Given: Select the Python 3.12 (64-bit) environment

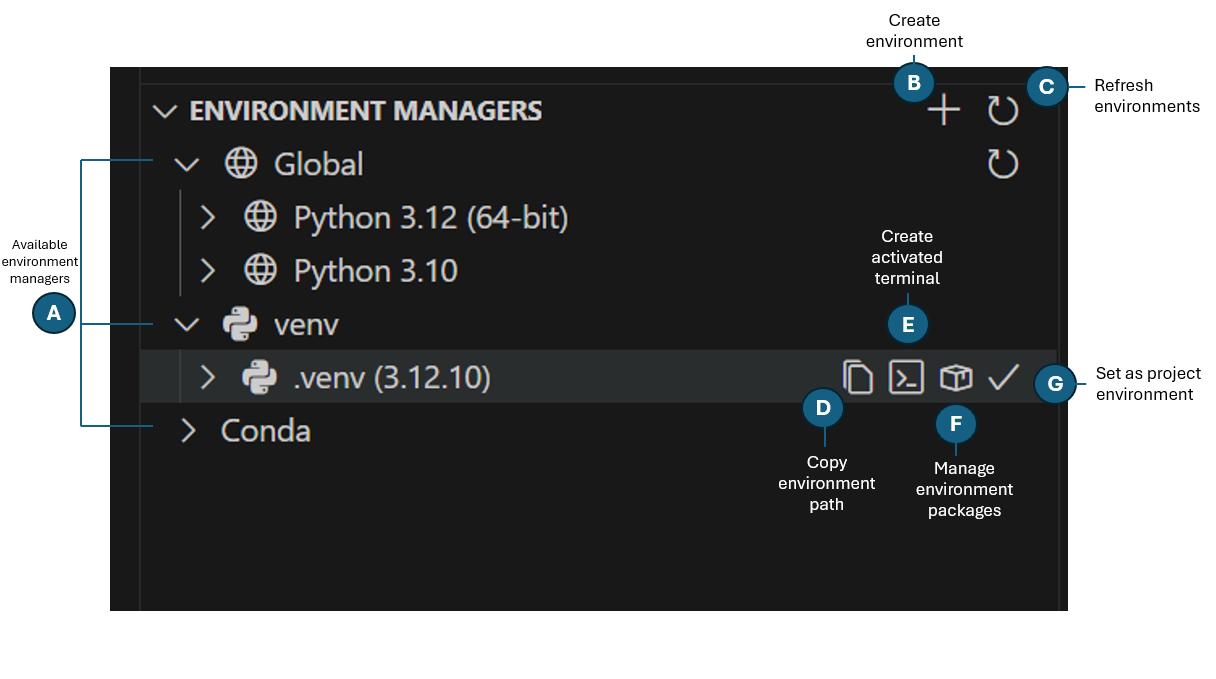Looking at the screenshot, I should [x=430, y=217].
